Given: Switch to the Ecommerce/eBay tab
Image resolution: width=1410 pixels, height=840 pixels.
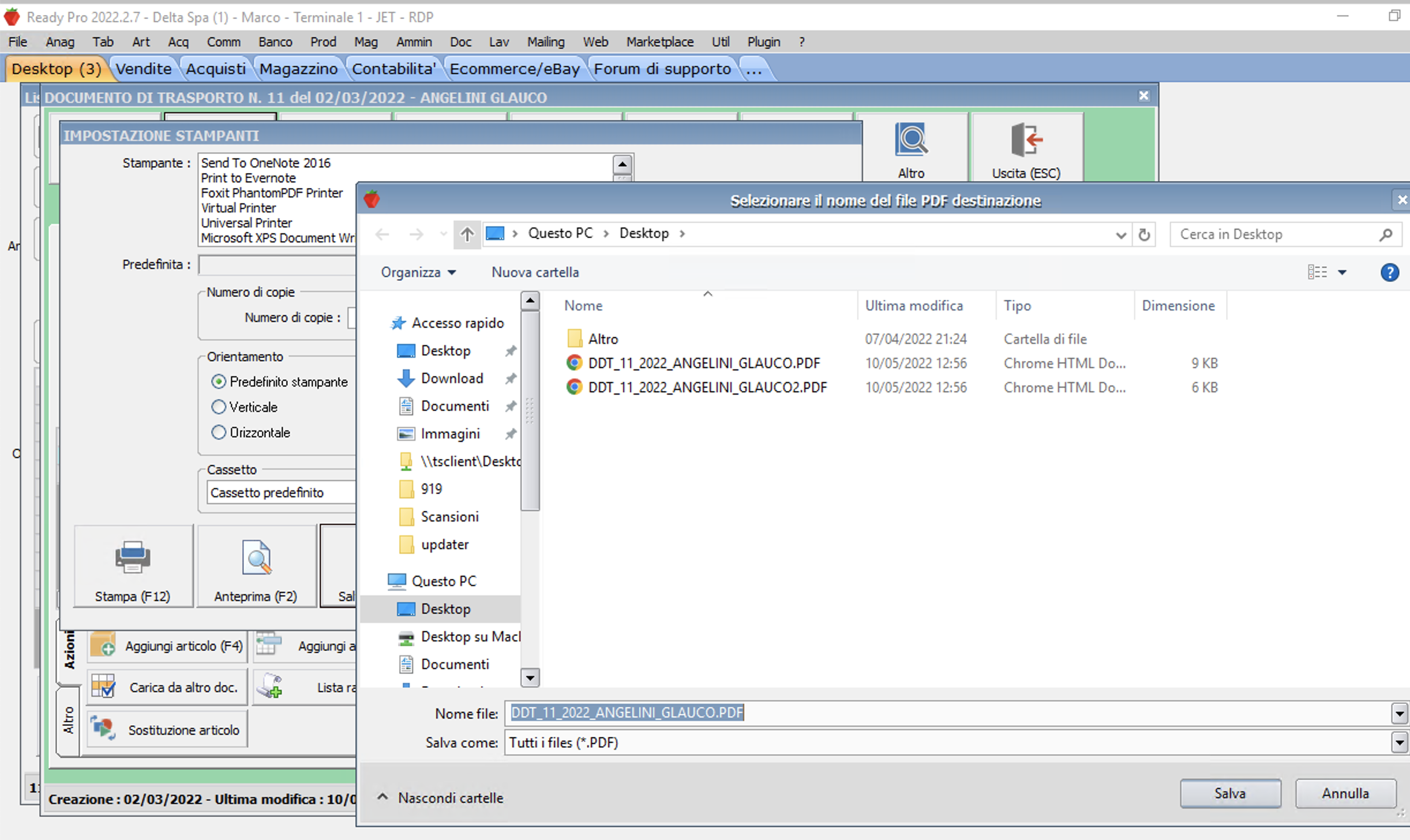Looking at the screenshot, I should click(515, 69).
